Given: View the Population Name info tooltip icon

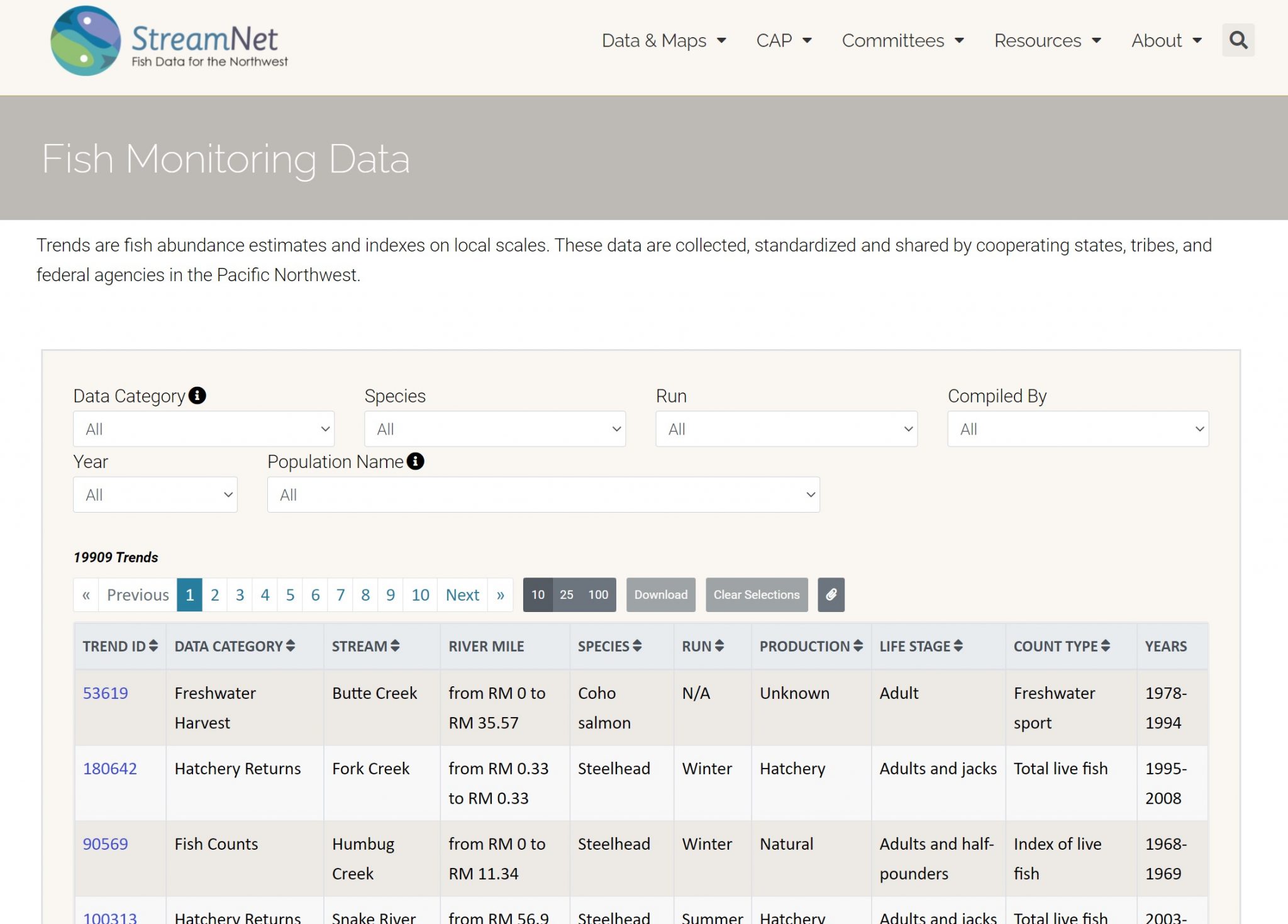Looking at the screenshot, I should 415,461.
